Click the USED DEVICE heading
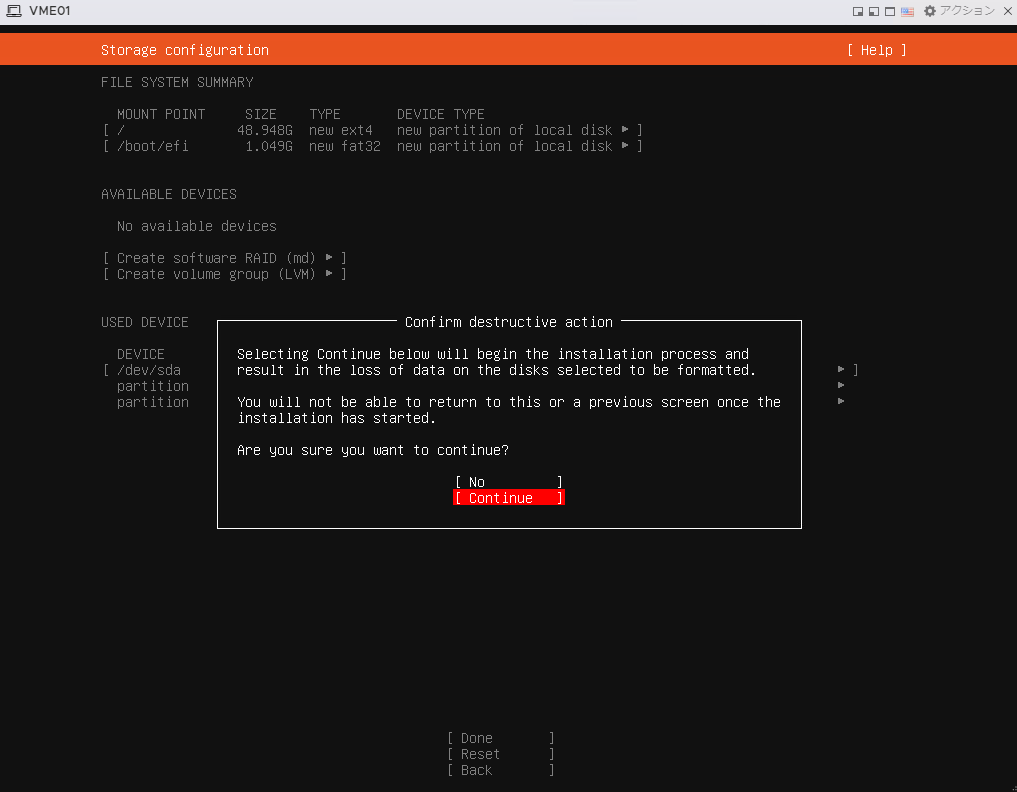The height and width of the screenshot is (792, 1017). click(x=145, y=322)
